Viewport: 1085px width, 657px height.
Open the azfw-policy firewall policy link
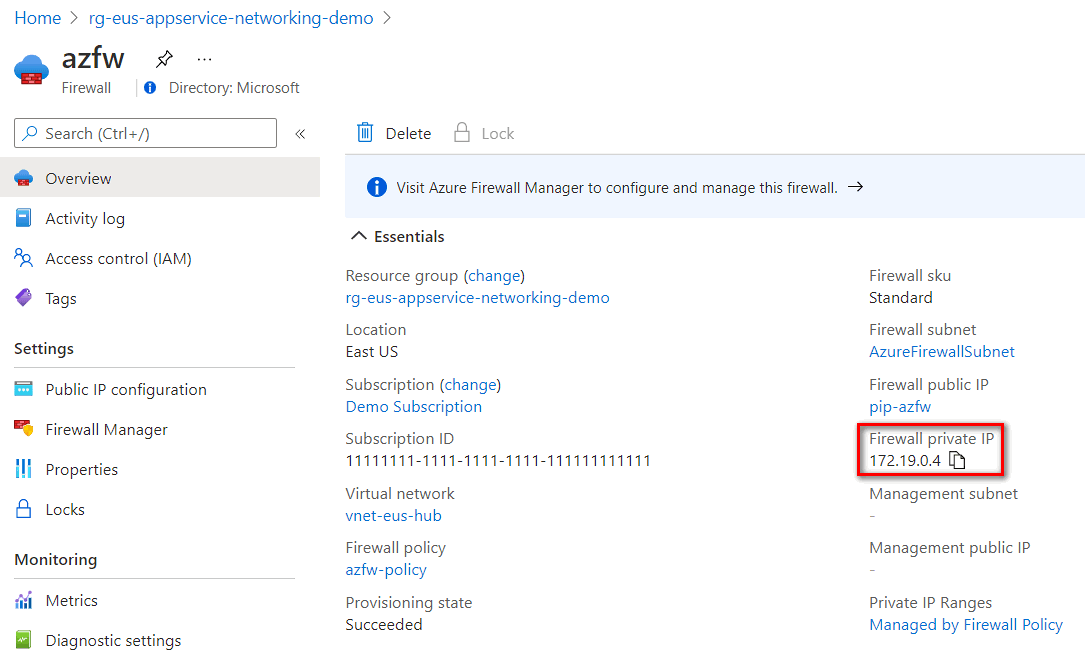tap(386, 570)
